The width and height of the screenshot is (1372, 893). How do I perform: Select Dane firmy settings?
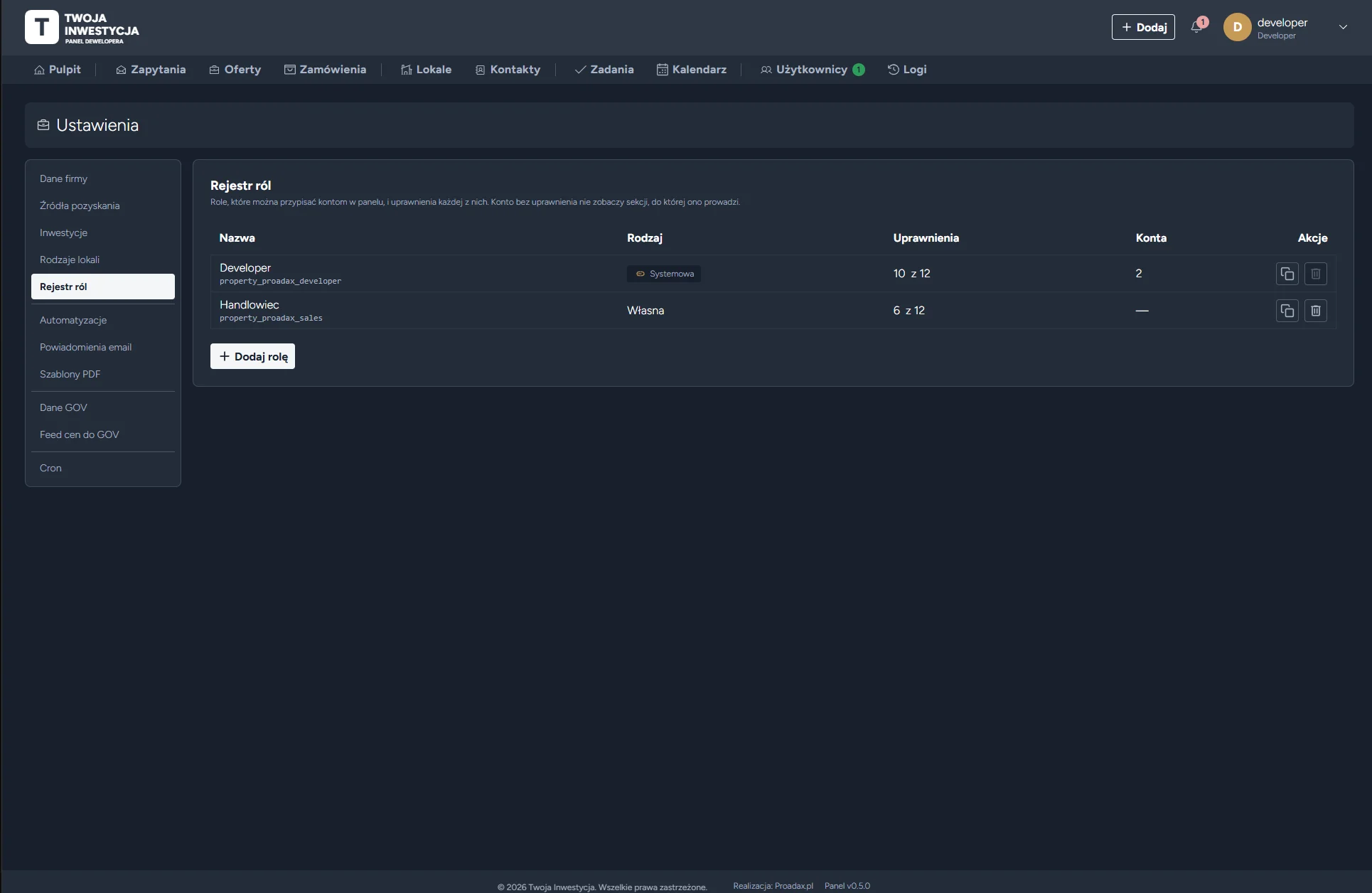[x=103, y=178]
